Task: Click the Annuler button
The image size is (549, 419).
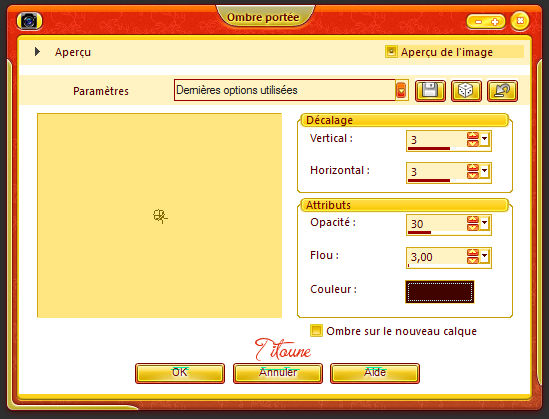Action: point(278,373)
